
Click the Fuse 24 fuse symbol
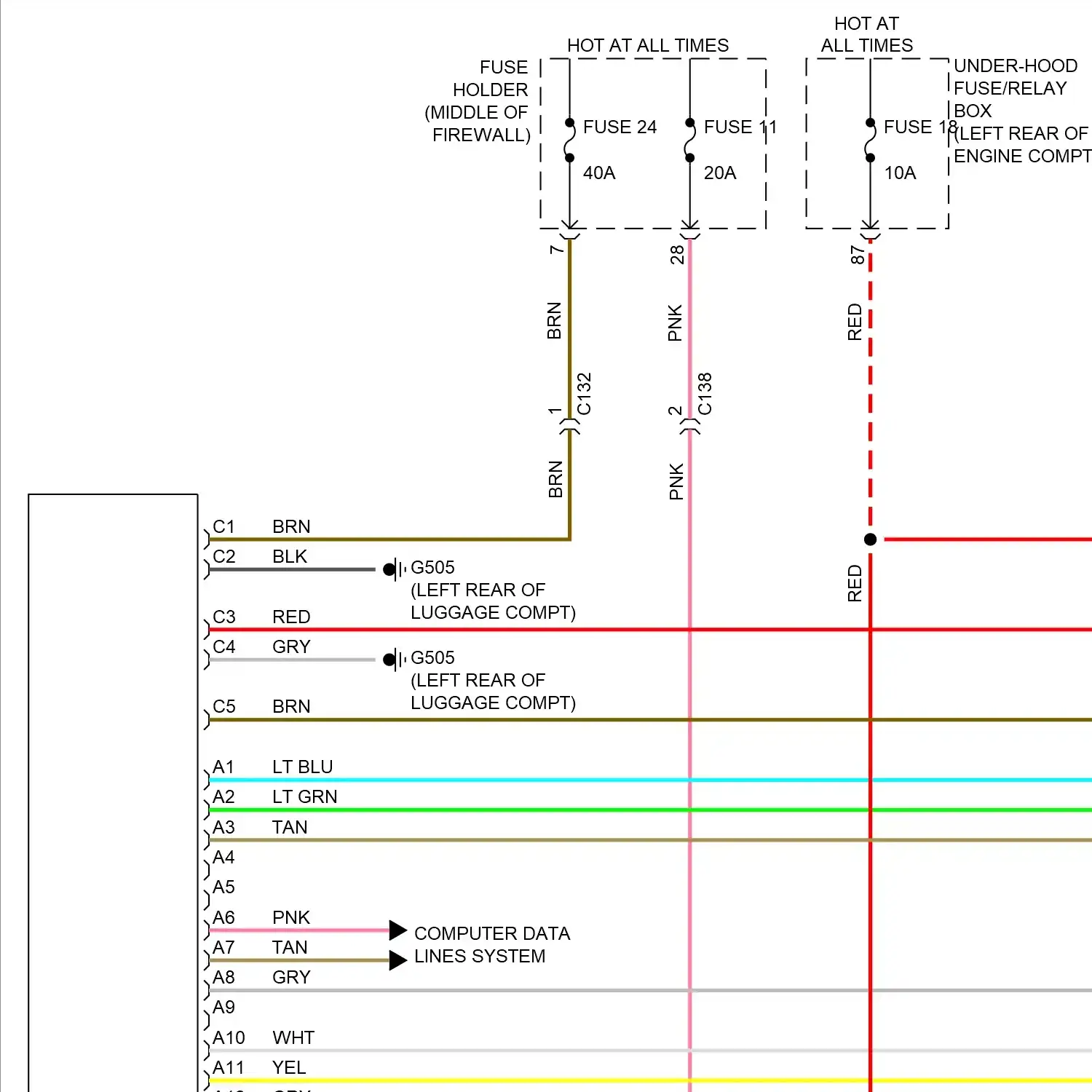(569, 141)
